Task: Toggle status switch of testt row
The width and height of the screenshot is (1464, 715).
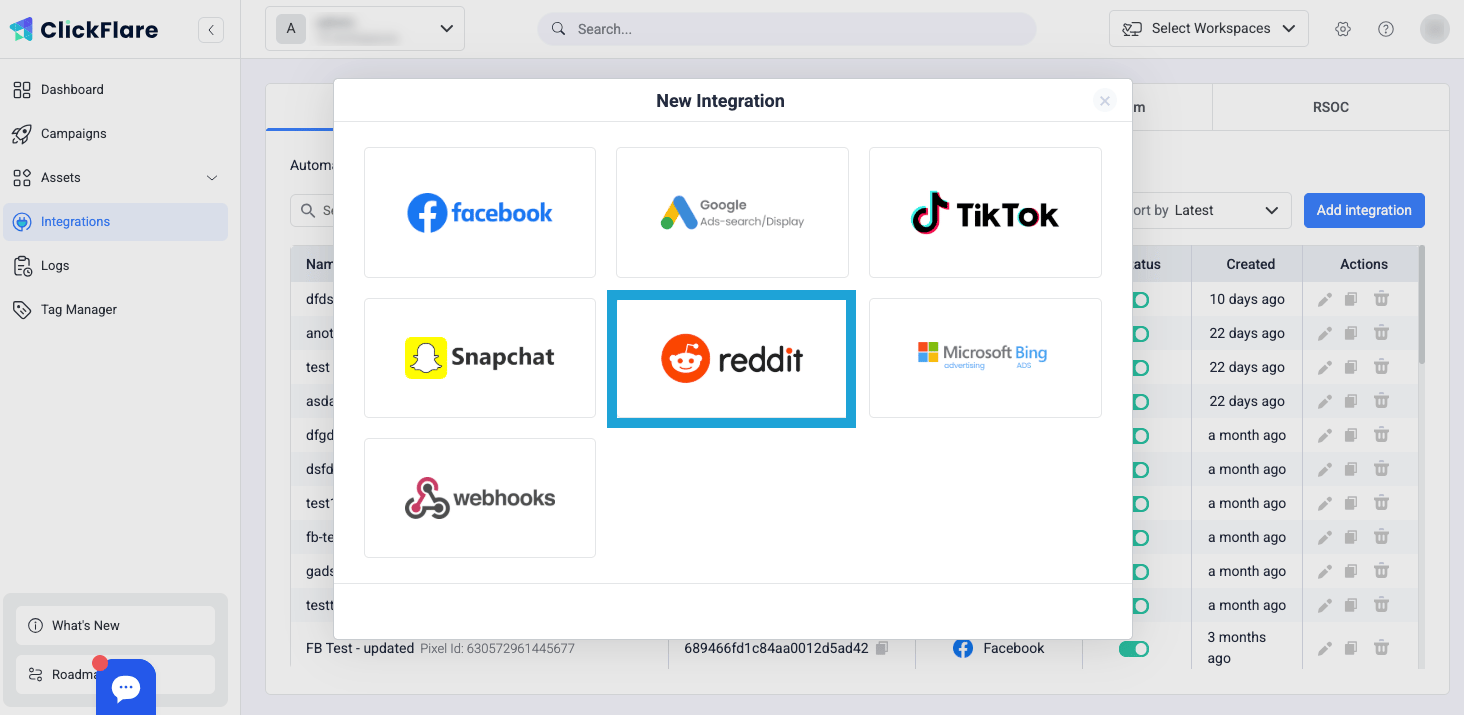Action: 1140,606
